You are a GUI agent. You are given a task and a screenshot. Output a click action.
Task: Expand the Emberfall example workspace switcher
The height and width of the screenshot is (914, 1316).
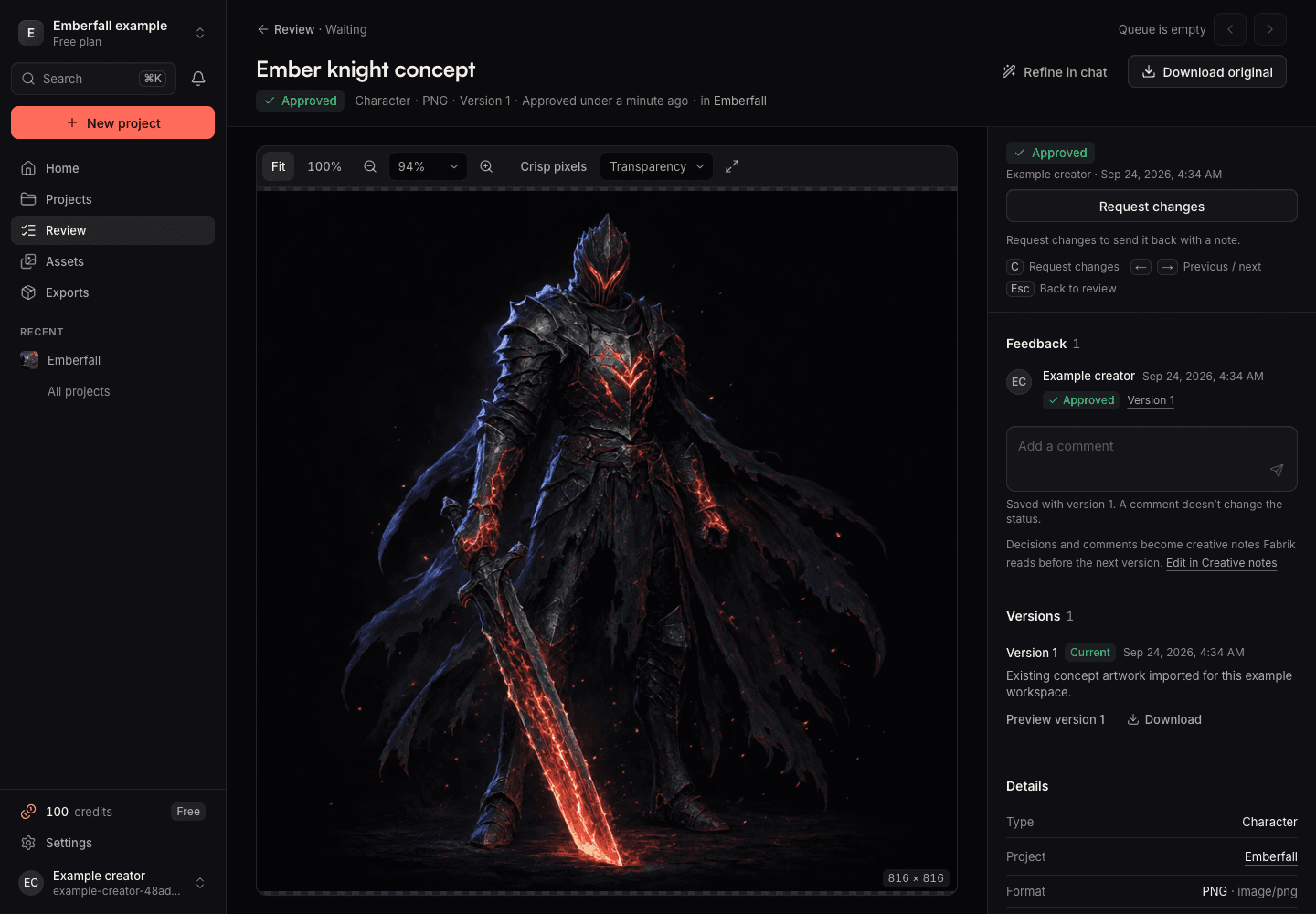112,33
